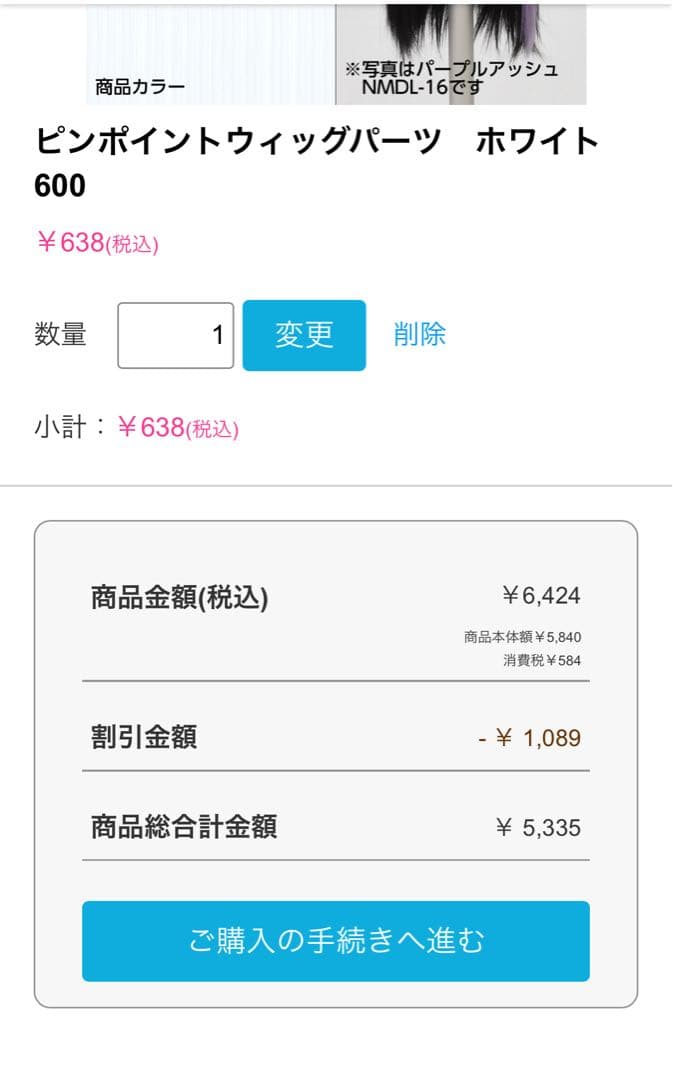Select the - ¥ 1,089 discount value
Screen dimensions: 673x1080
click(x=529, y=738)
